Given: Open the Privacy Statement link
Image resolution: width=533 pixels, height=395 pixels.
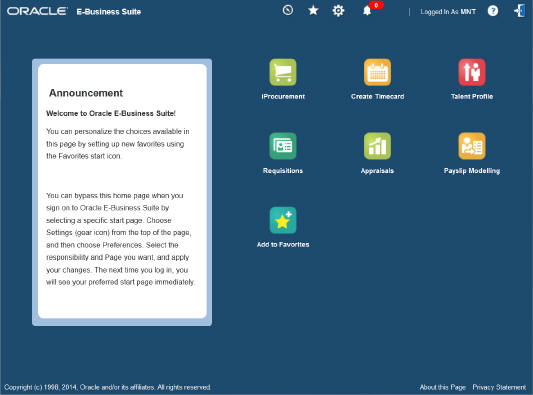Looking at the screenshot, I should click(x=499, y=387).
